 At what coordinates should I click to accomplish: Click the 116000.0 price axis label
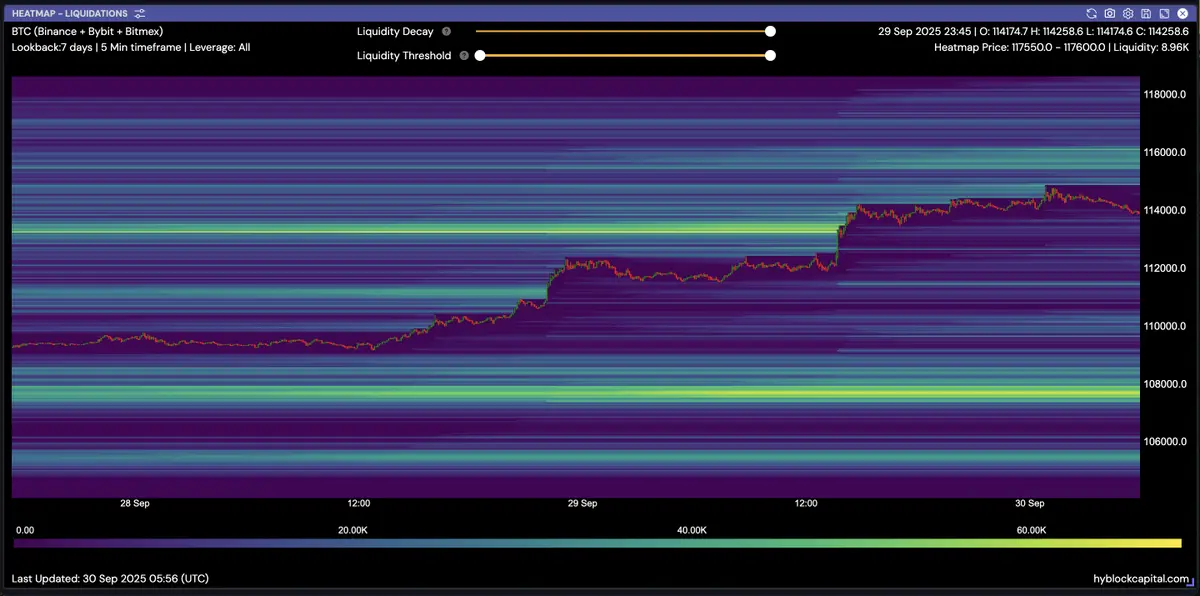(x=1165, y=153)
